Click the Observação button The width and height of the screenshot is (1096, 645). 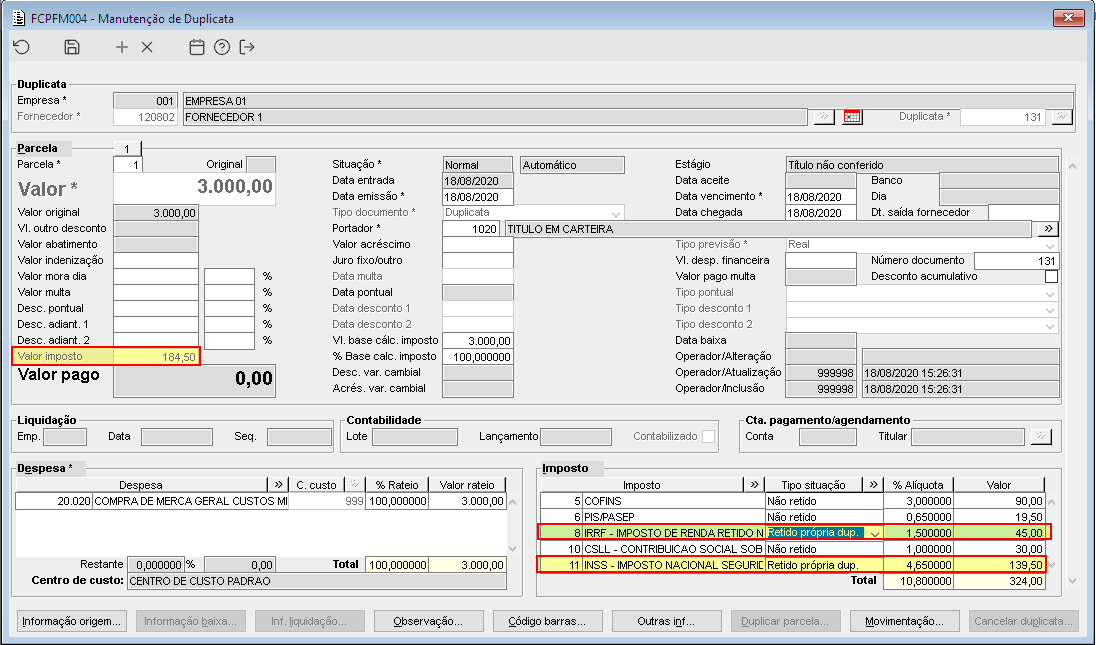[428, 621]
